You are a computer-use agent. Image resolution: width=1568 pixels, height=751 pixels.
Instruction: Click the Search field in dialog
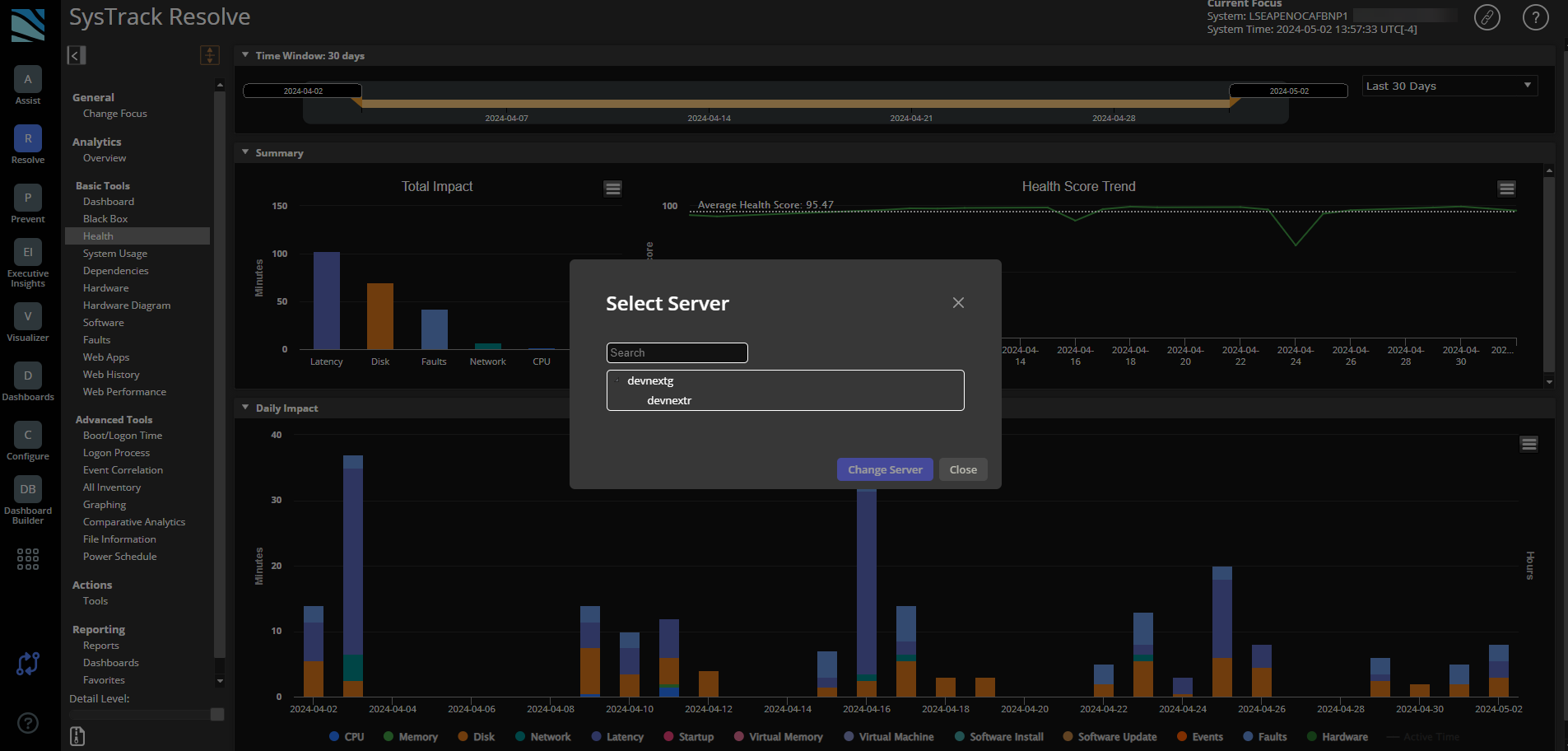tap(677, 352)
